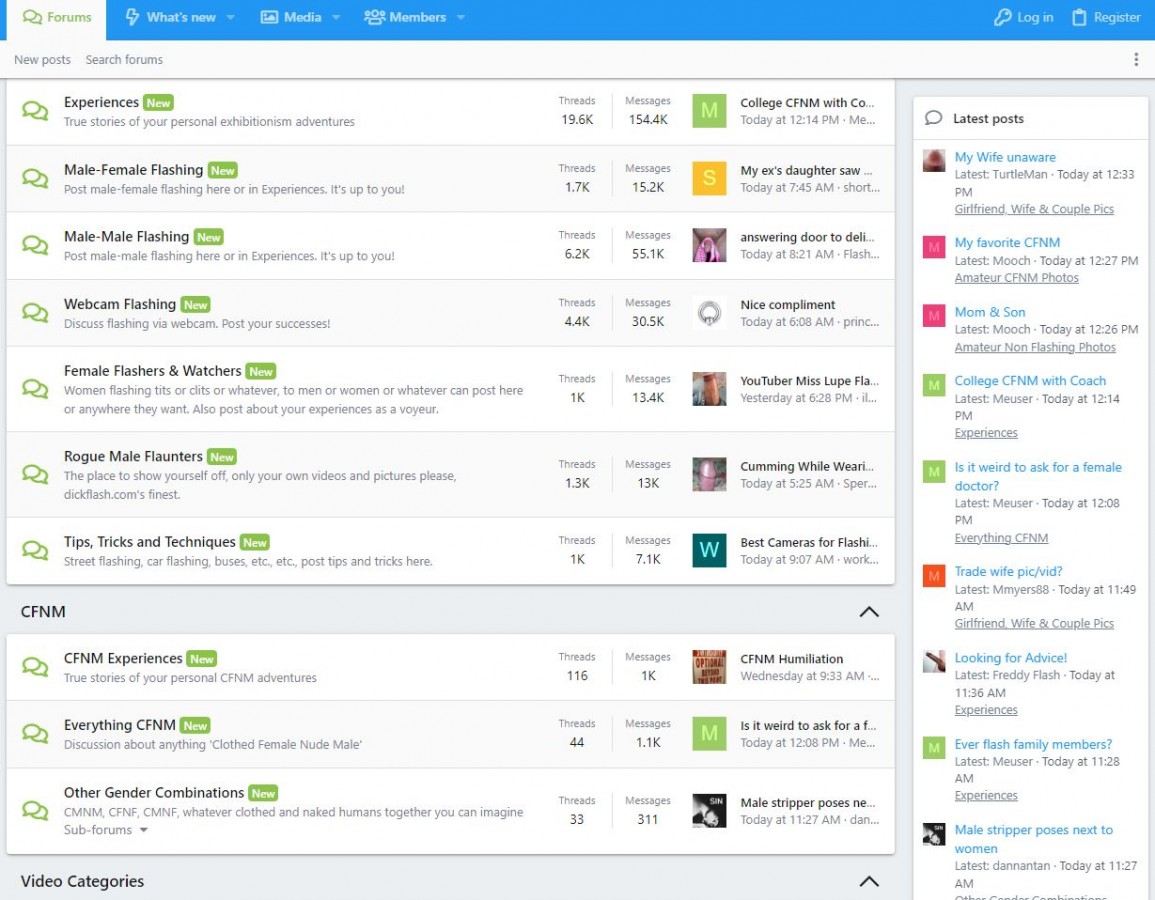The width and height of the screenshot is (1155, 900).
Task: Open the Latest posts heading link
Action: click(x=988, y=118)
